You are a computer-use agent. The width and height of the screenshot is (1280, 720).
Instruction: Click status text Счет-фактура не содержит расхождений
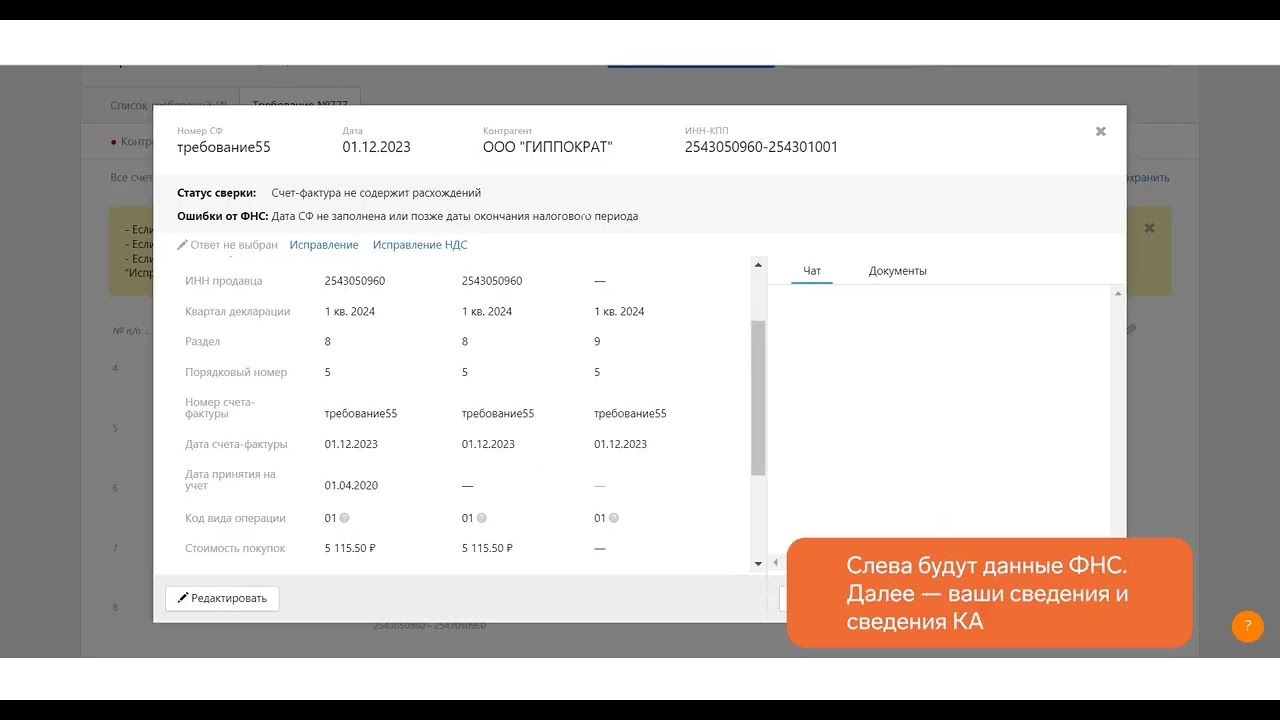pyautogui.click(x=376, y=193)
